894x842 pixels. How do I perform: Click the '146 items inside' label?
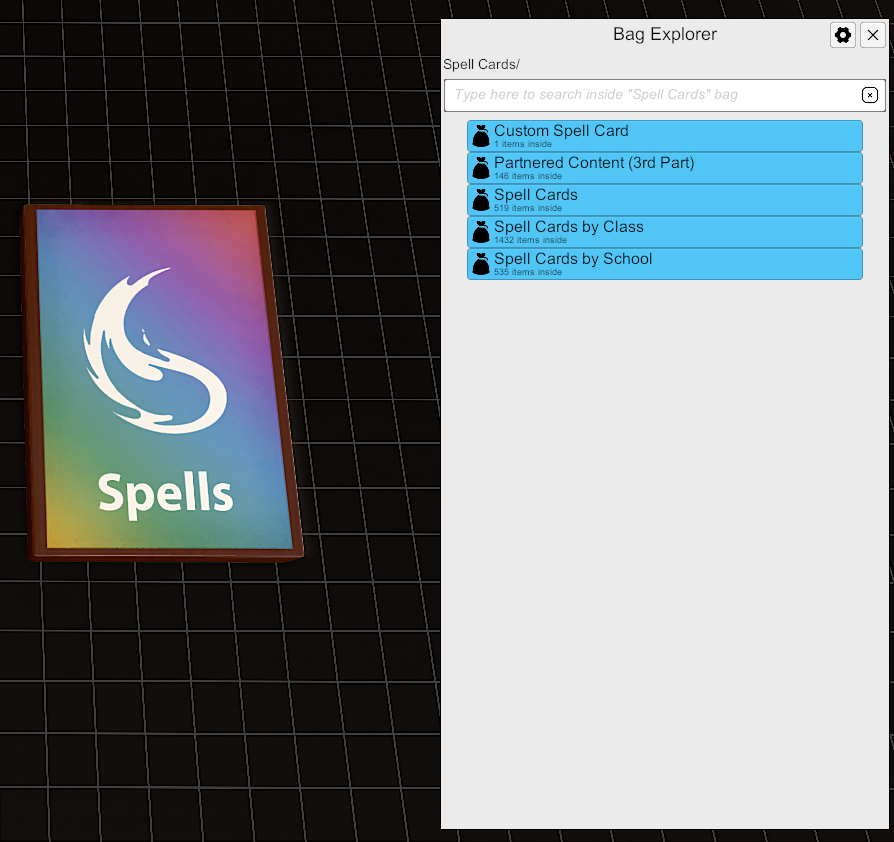(x=528, y=176)
